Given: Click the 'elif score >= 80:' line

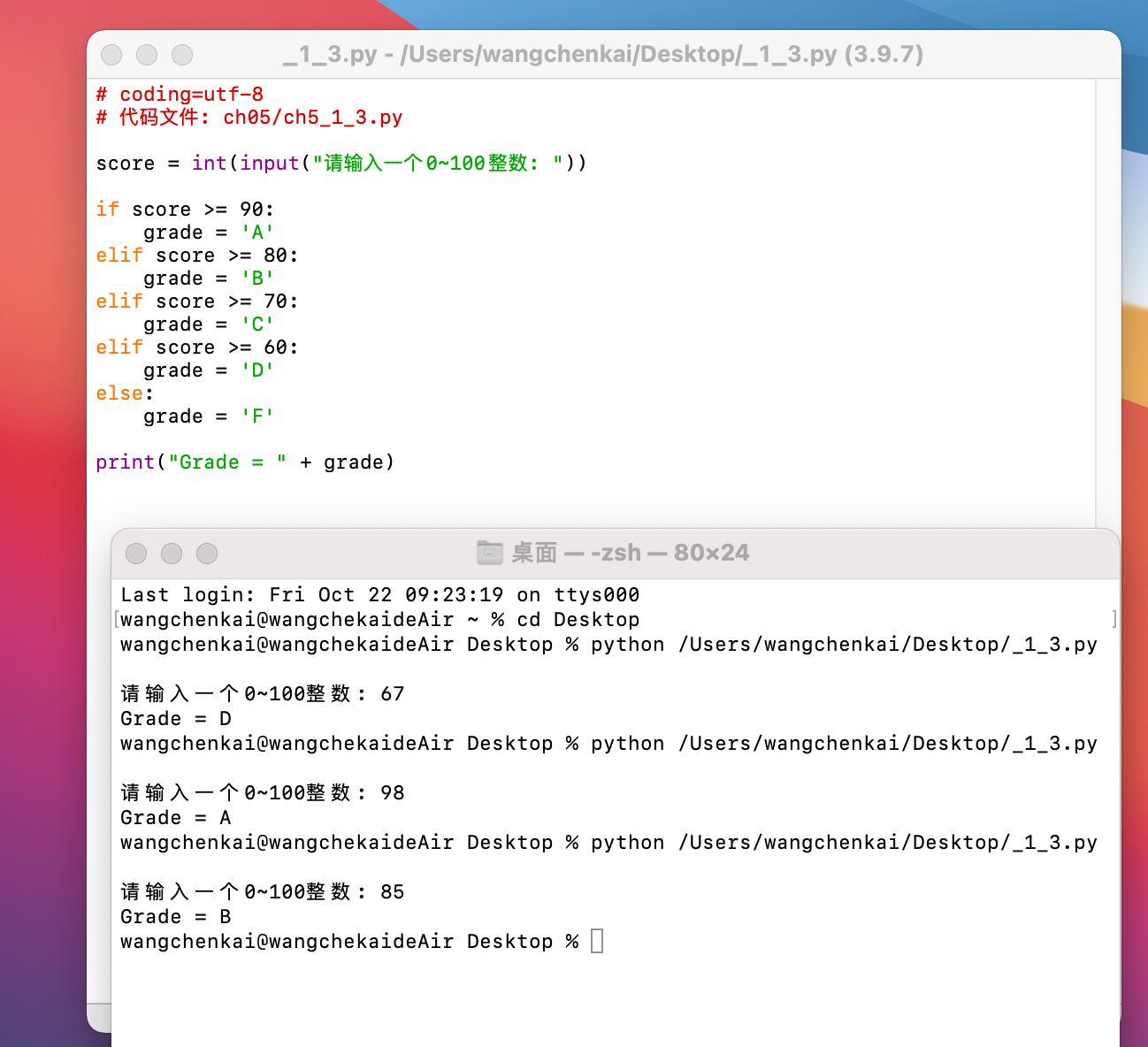Looking at the screenshot, I should point(197,256).
